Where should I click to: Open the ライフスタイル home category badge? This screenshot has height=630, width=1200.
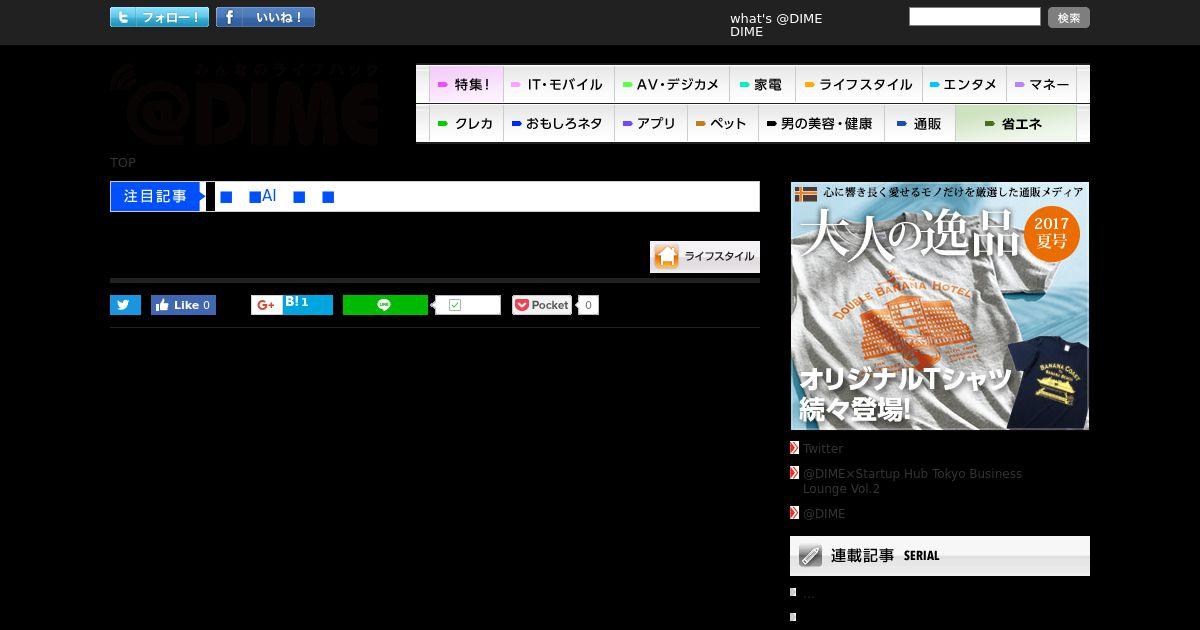(705, 257)
